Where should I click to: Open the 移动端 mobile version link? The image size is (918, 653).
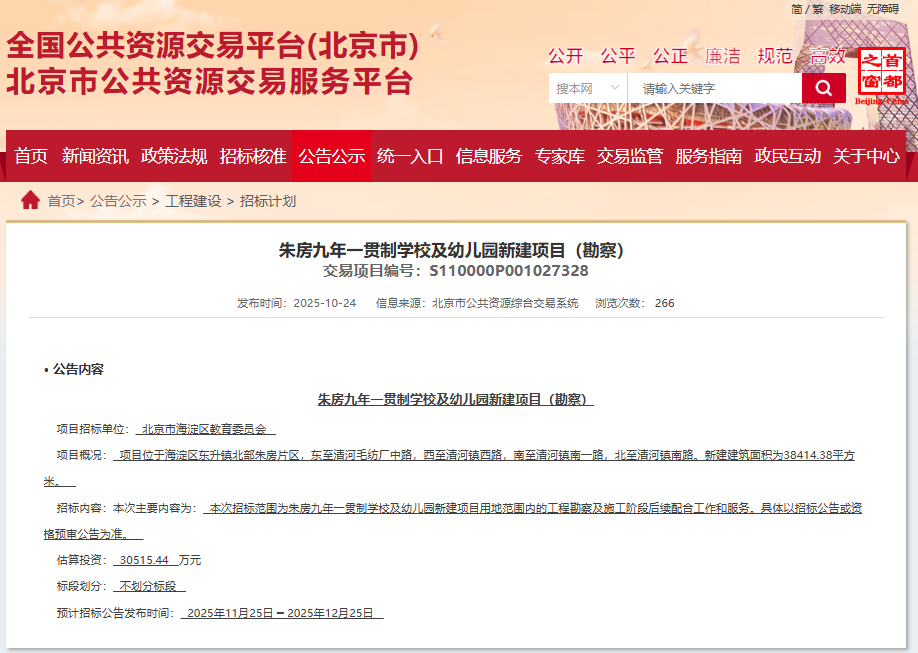pos(844,9)
